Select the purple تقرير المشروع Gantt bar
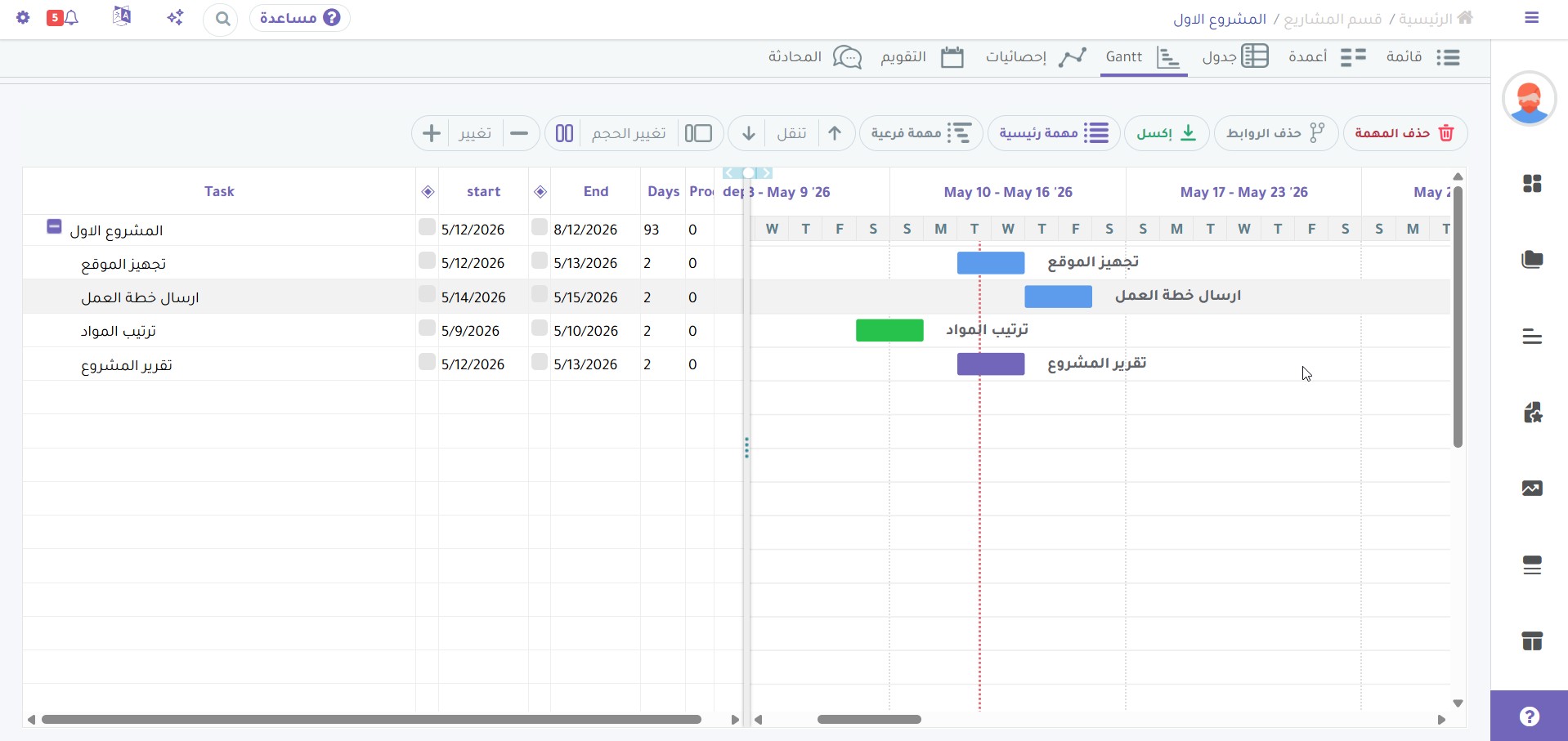The image size is (1568, 741). (x=991, y=364)
